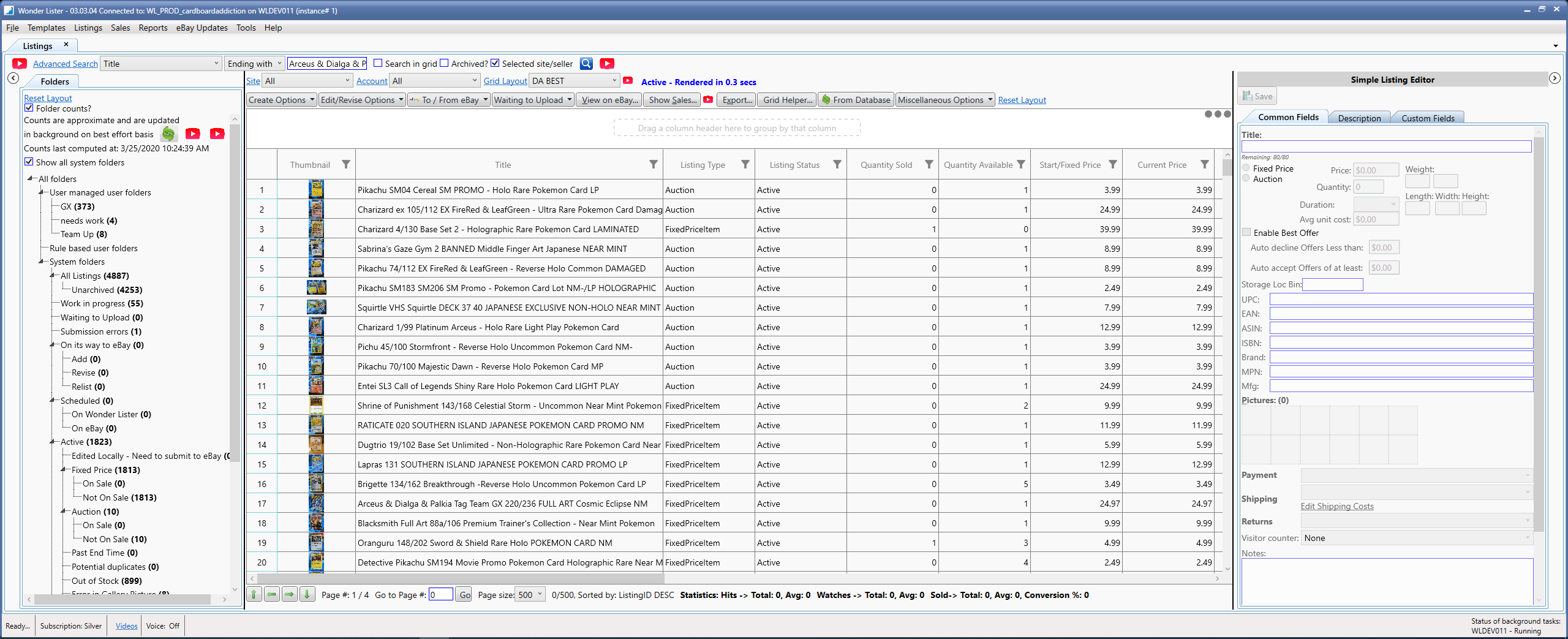This screenshot has height=639, width=1568.
Task: Open the Create Options dropdown
Action: point(282,100)
